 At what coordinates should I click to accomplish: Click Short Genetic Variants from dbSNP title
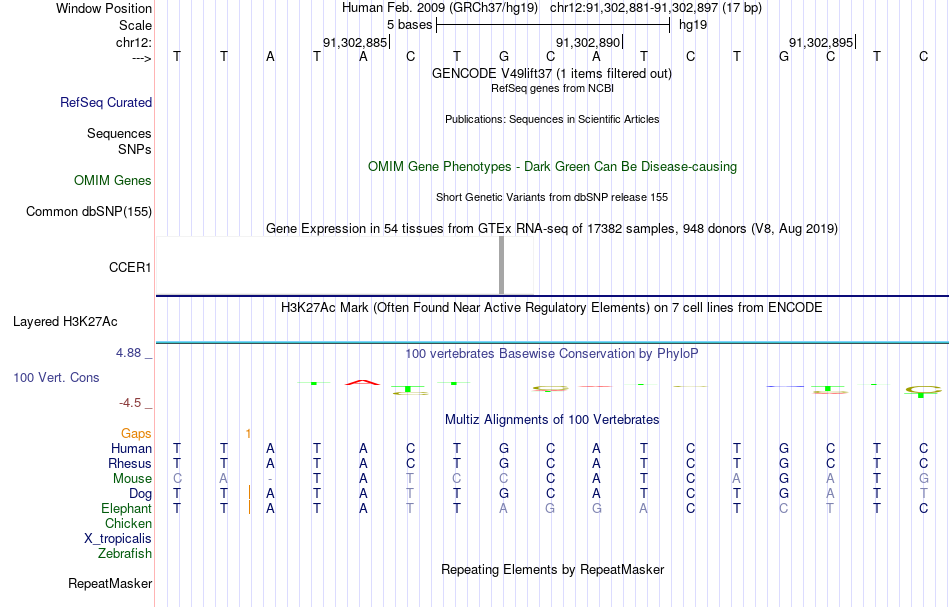coord(552,197)
